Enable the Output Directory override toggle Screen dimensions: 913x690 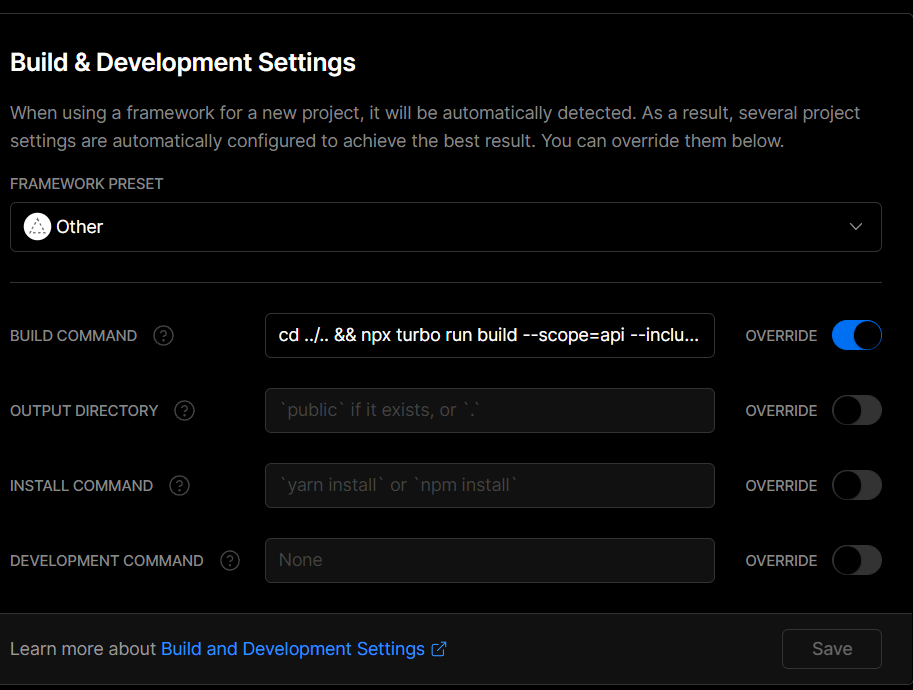pyautogui.click(x=857, y=411)
